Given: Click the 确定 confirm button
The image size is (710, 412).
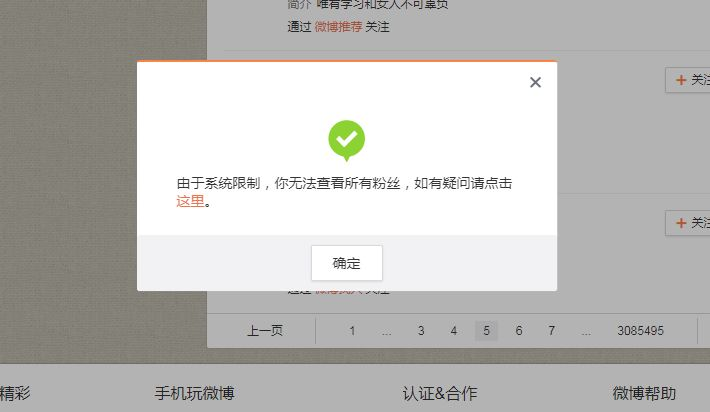Looking at the screenshot, I should coord(347,263).
